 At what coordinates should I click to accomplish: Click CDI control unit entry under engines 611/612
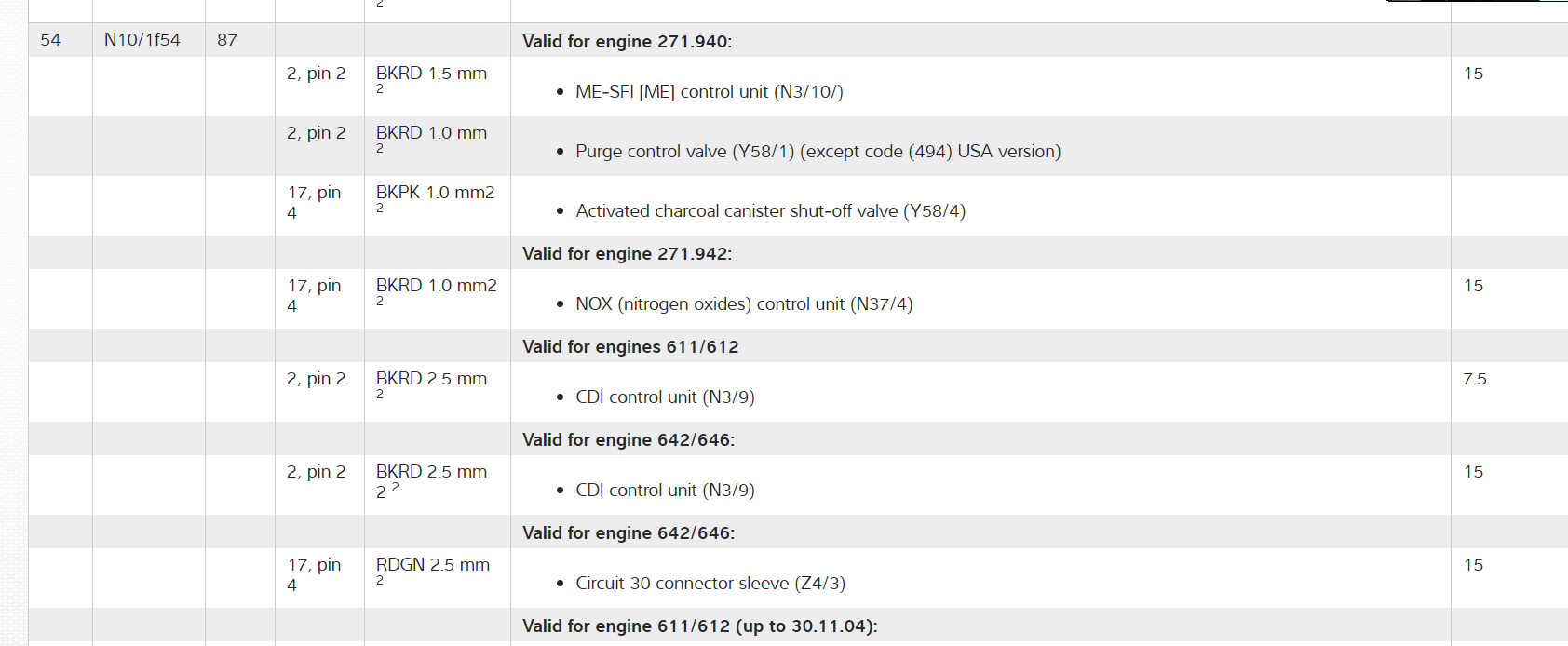(x=664, y=397)
